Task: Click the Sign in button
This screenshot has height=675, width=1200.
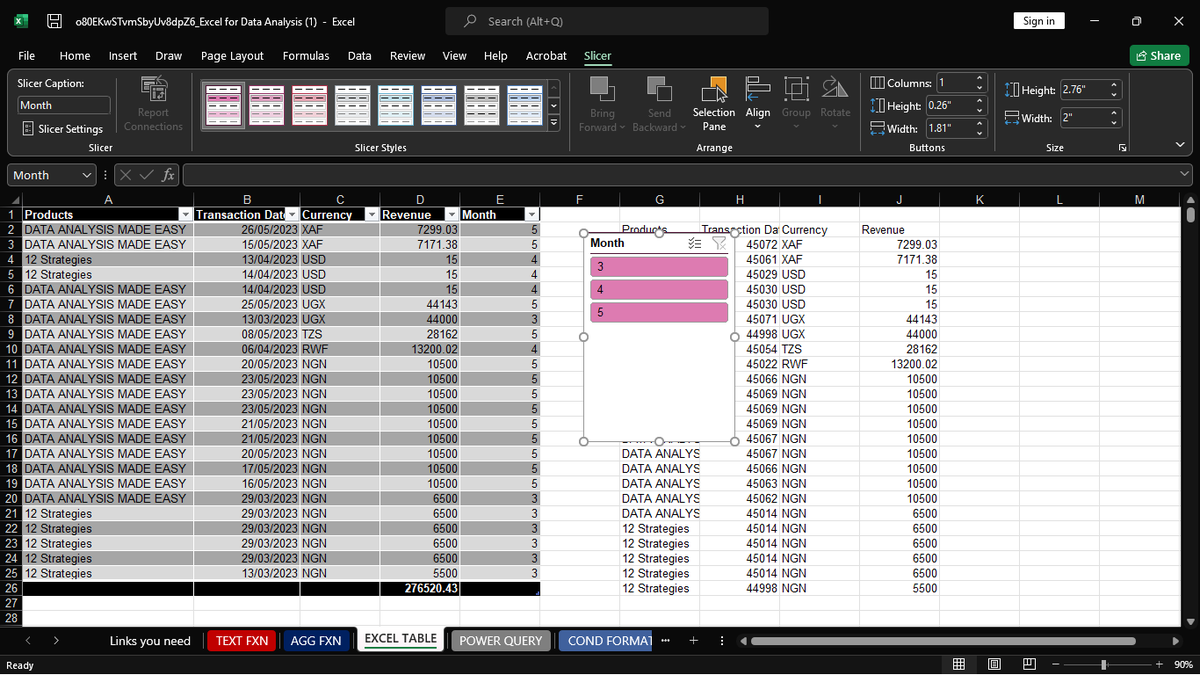Action: (x=1039, y=21)
